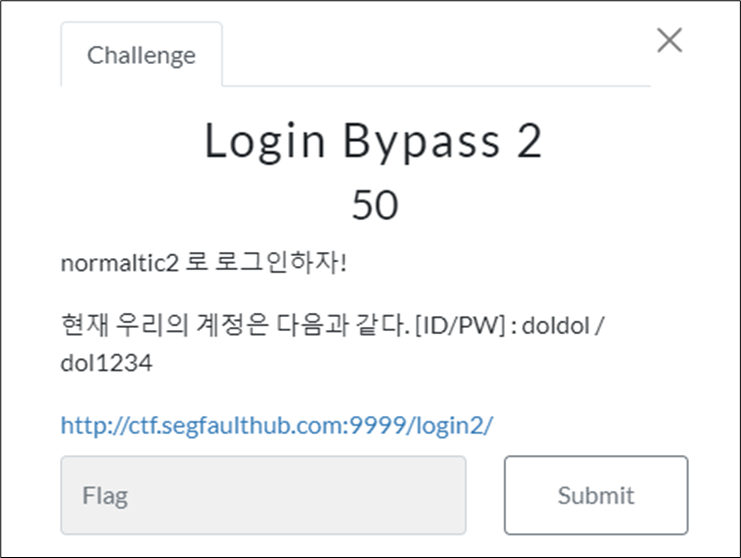Click the normaltic2 username in the description
Viewport: 741px width, 558px height.
tap(120, 263)
